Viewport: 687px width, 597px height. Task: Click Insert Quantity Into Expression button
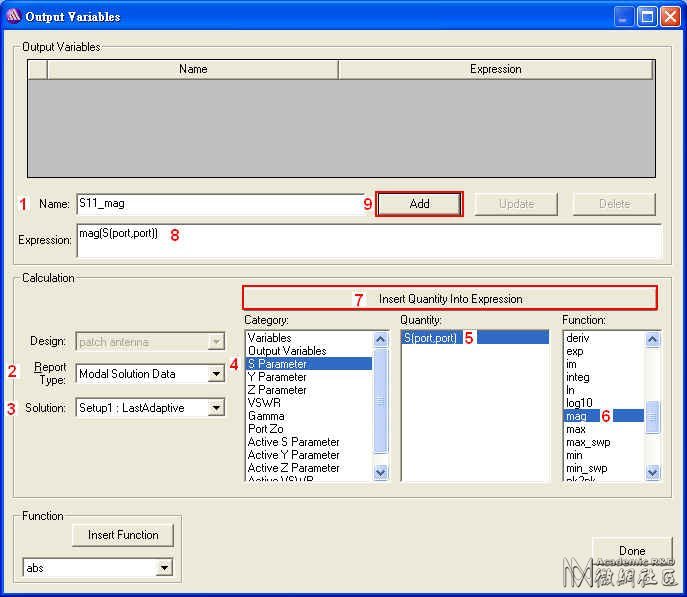(450, 298)
